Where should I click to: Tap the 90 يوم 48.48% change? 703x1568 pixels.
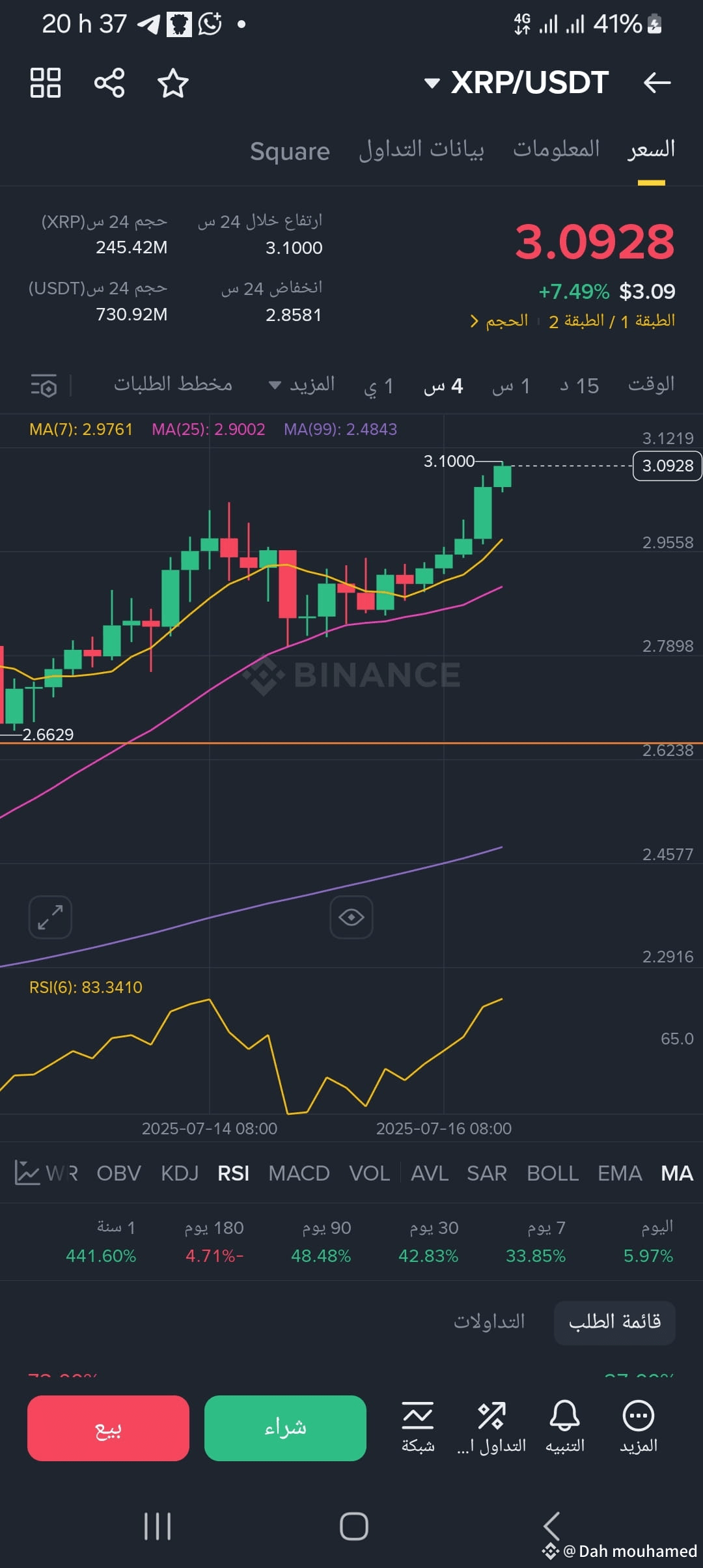321,1242
